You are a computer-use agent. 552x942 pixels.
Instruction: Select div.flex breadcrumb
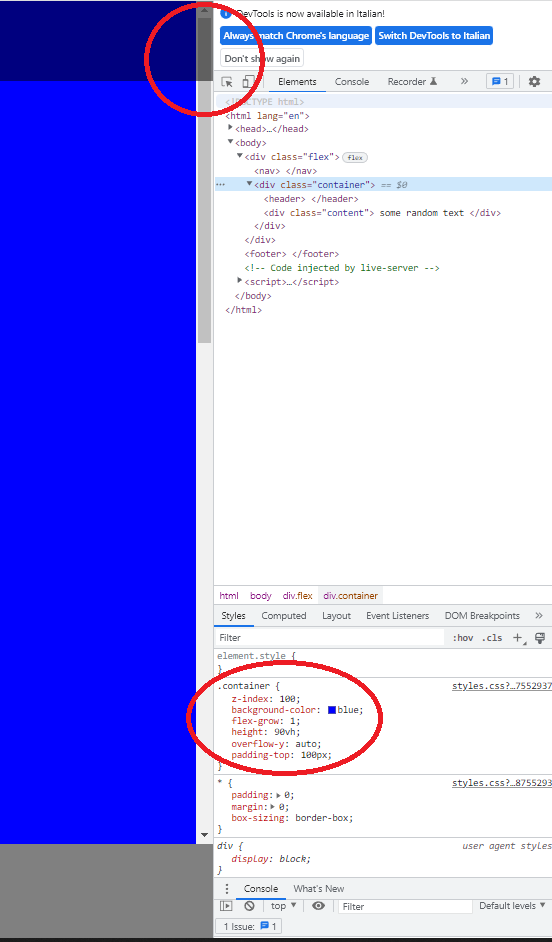[x=297, y=596]
